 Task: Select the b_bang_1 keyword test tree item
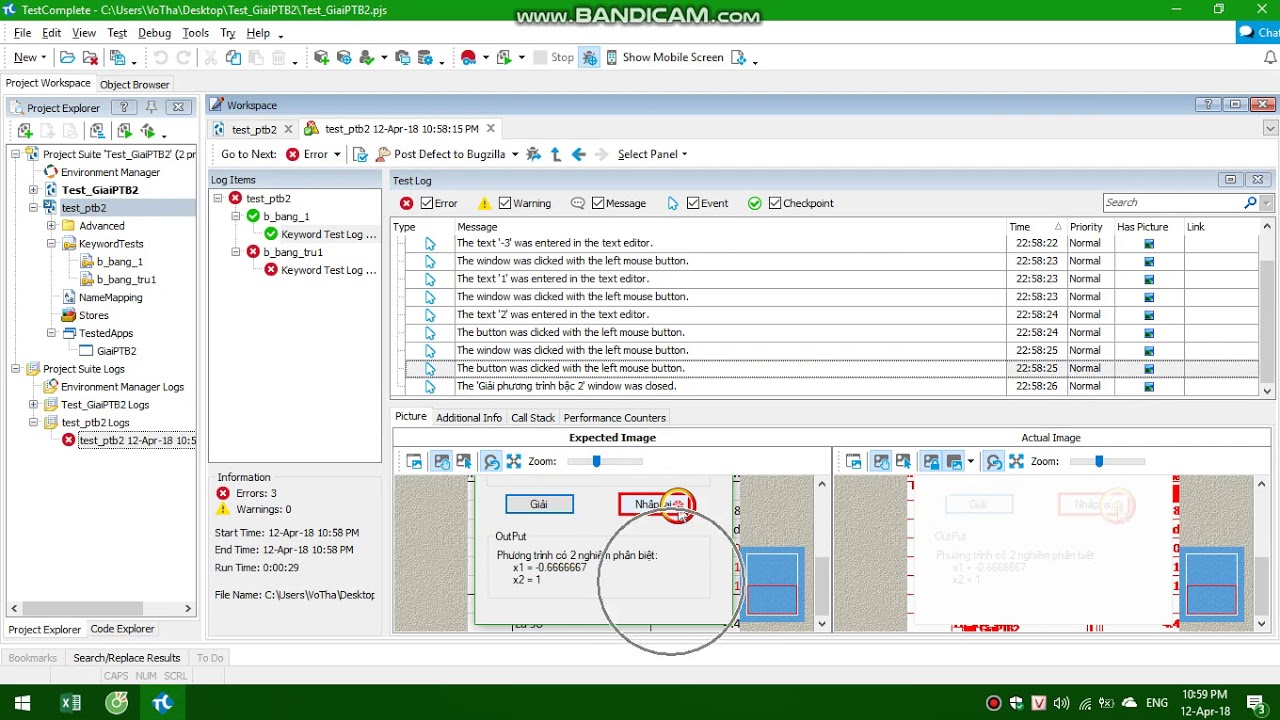click(119, 261)
